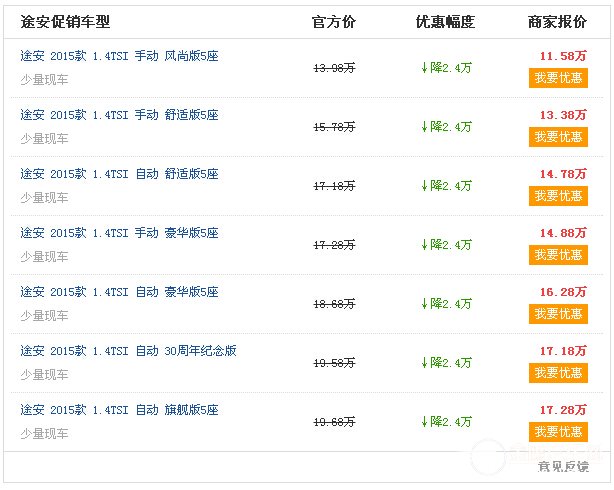
Task: Click 我要优惠 button under 13.38万 price
Action: tap(558, 137)
